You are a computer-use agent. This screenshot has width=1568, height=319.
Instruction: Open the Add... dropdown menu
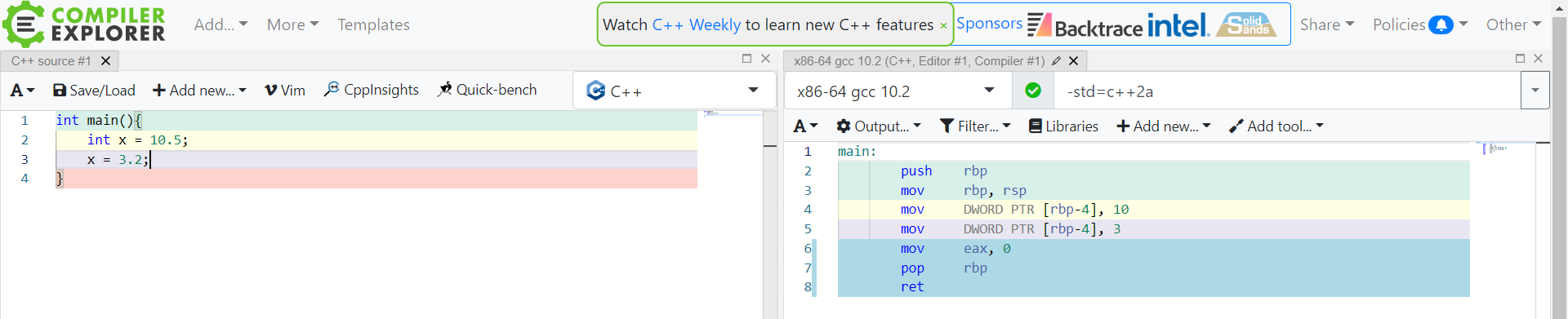(x=220, y=24)
